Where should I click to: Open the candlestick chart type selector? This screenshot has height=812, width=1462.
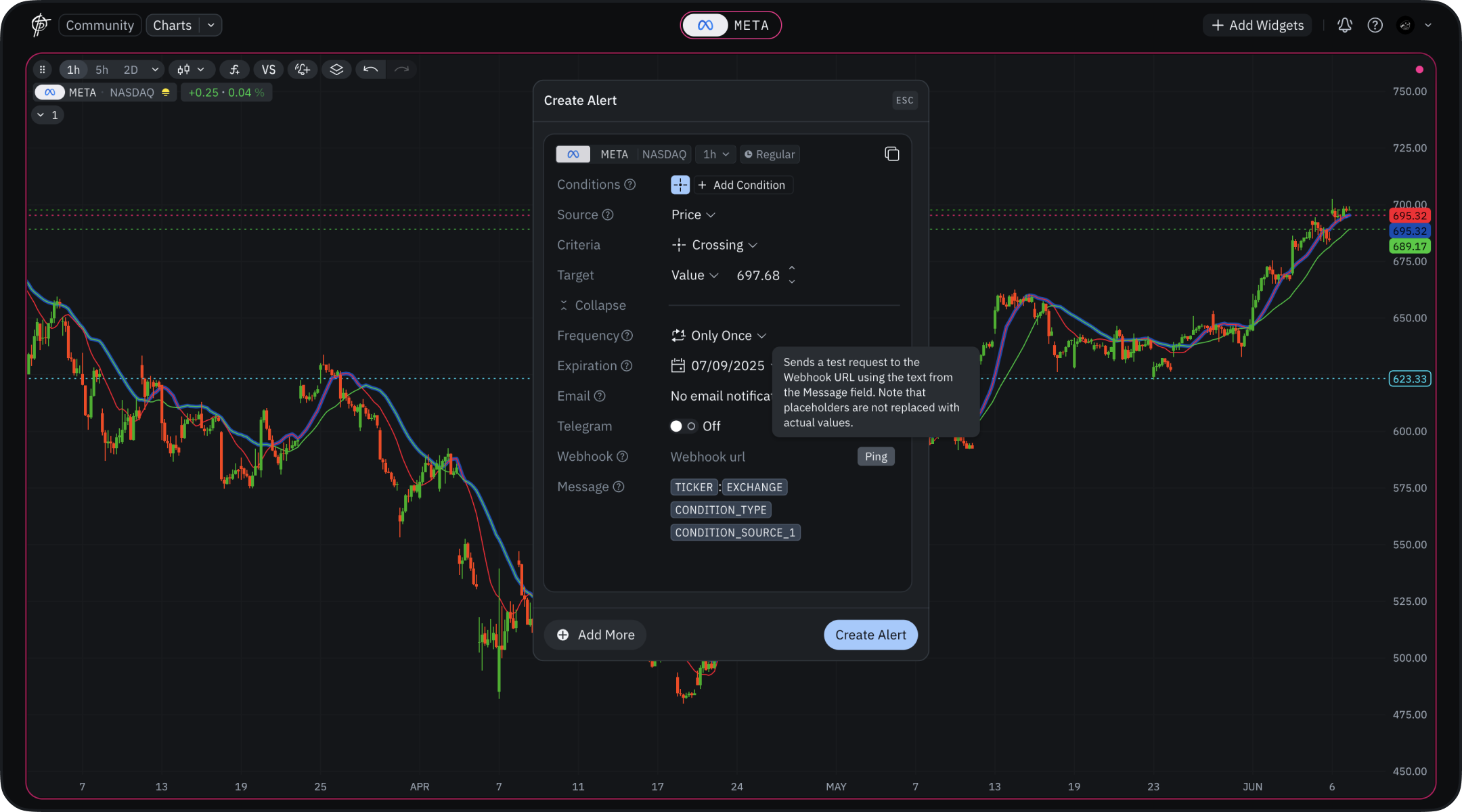(191, 69)
